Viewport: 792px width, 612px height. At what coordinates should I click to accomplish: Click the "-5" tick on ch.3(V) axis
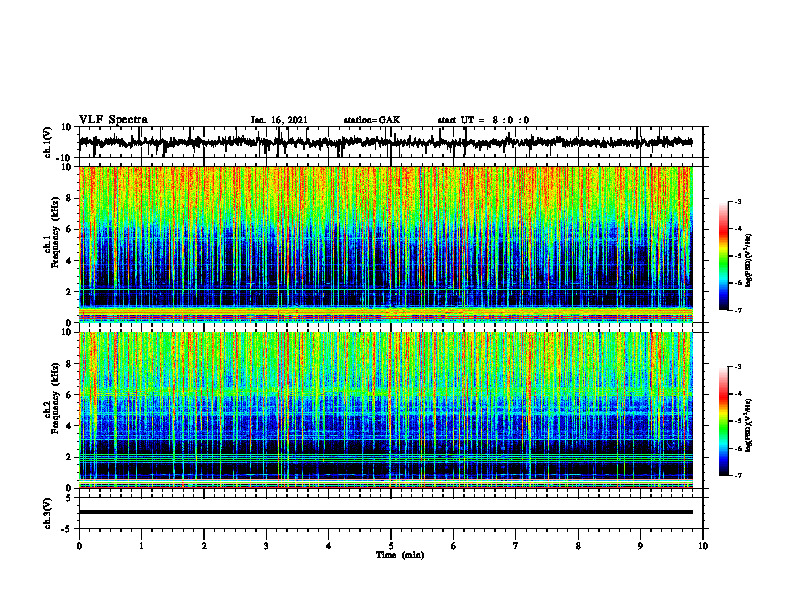click(68, 529)
